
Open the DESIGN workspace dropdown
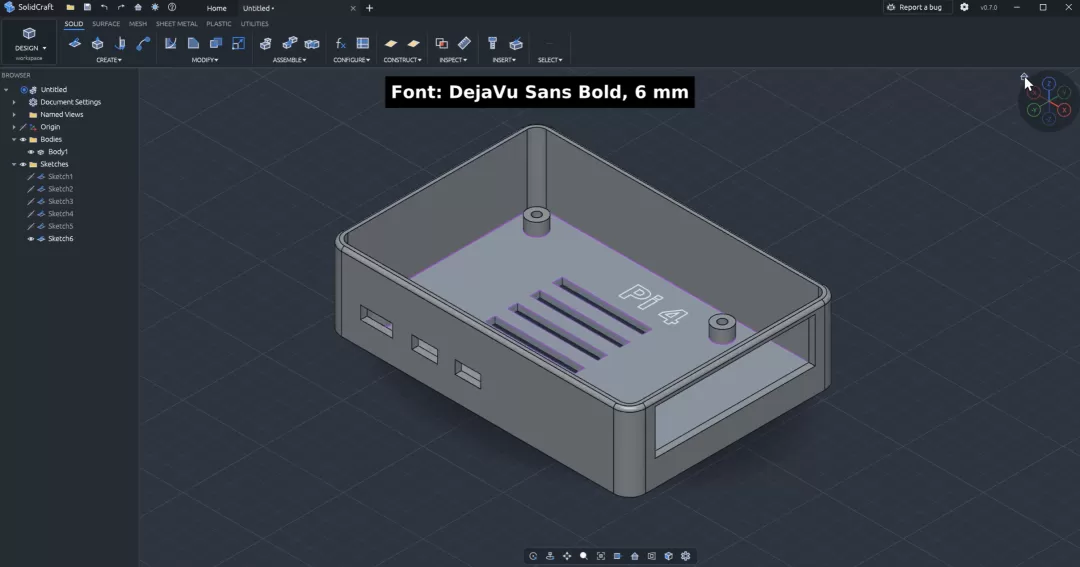(30, 43)
